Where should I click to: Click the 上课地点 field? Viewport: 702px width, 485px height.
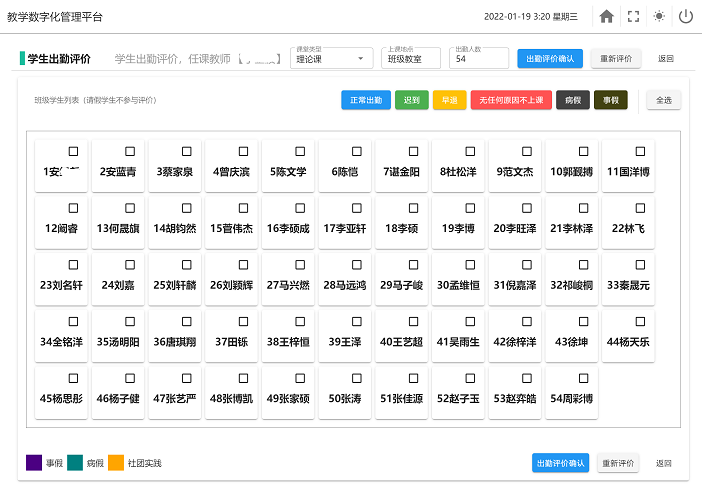click(x=412, y=59)
